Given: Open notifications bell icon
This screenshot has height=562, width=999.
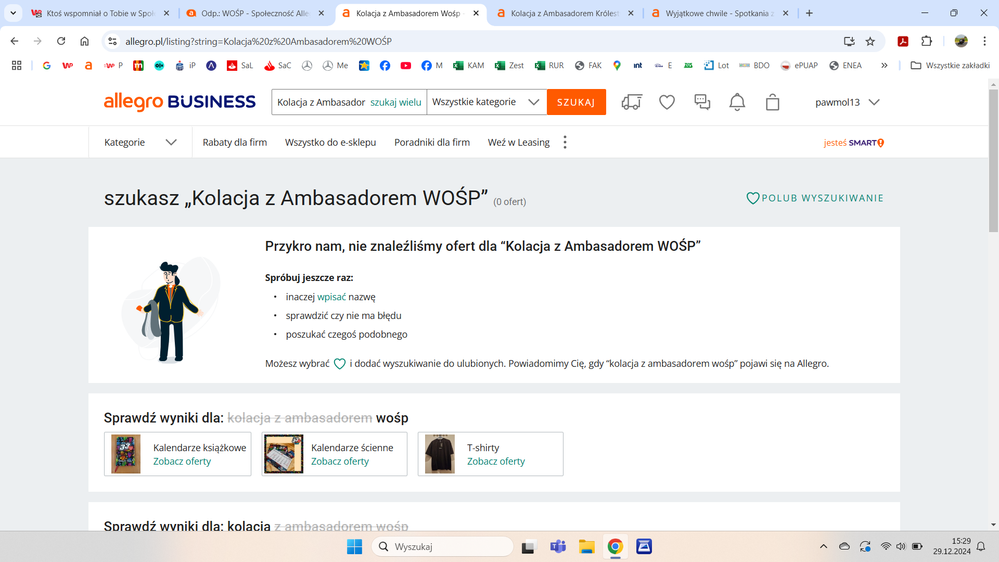Looking at the screenshot, I should (737, 102).
